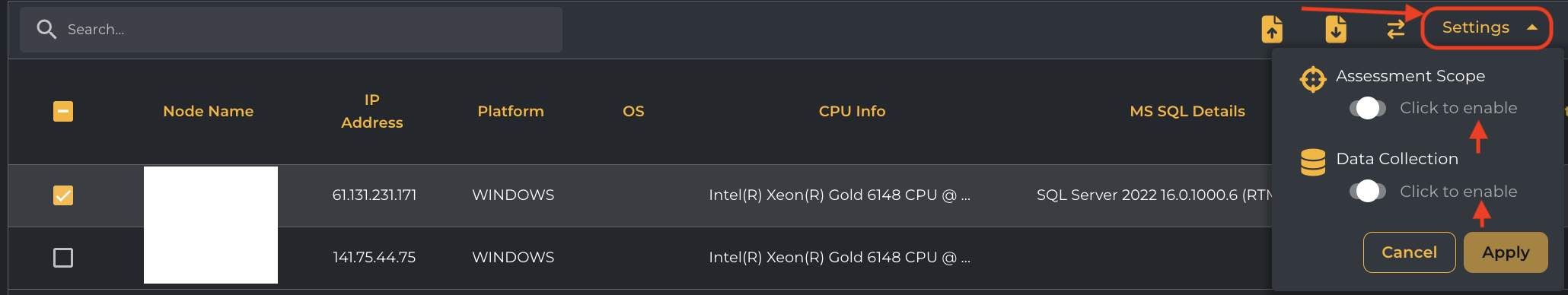
Task: Uncheck the 61.131.231.171 row checkbox
Action: (x=63, y=195)
